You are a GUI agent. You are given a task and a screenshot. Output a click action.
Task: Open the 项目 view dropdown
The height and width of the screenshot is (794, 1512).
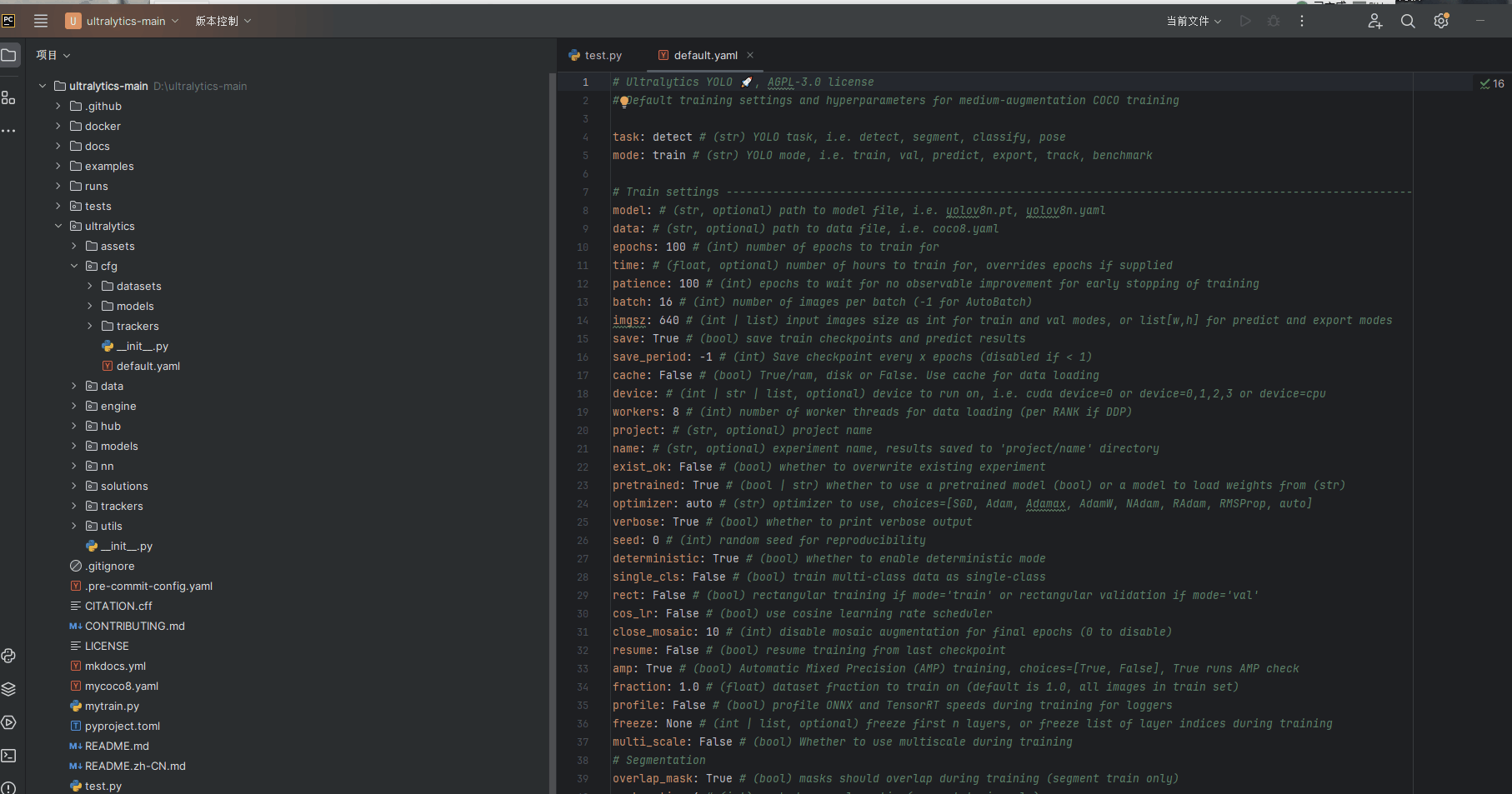53,55
